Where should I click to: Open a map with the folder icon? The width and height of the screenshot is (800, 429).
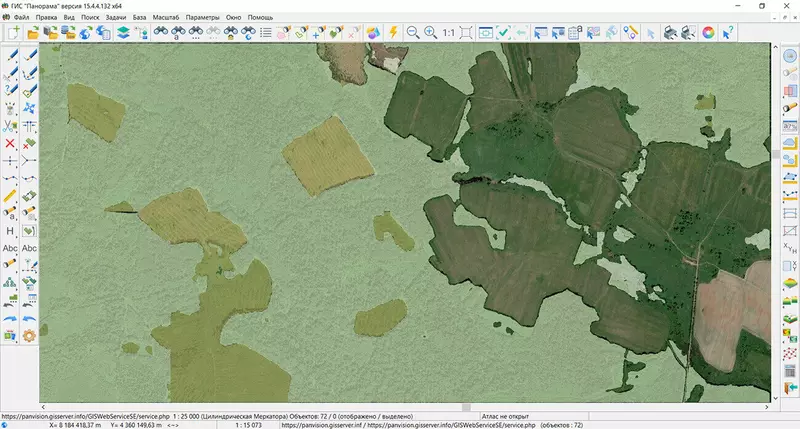coord(32,33)
